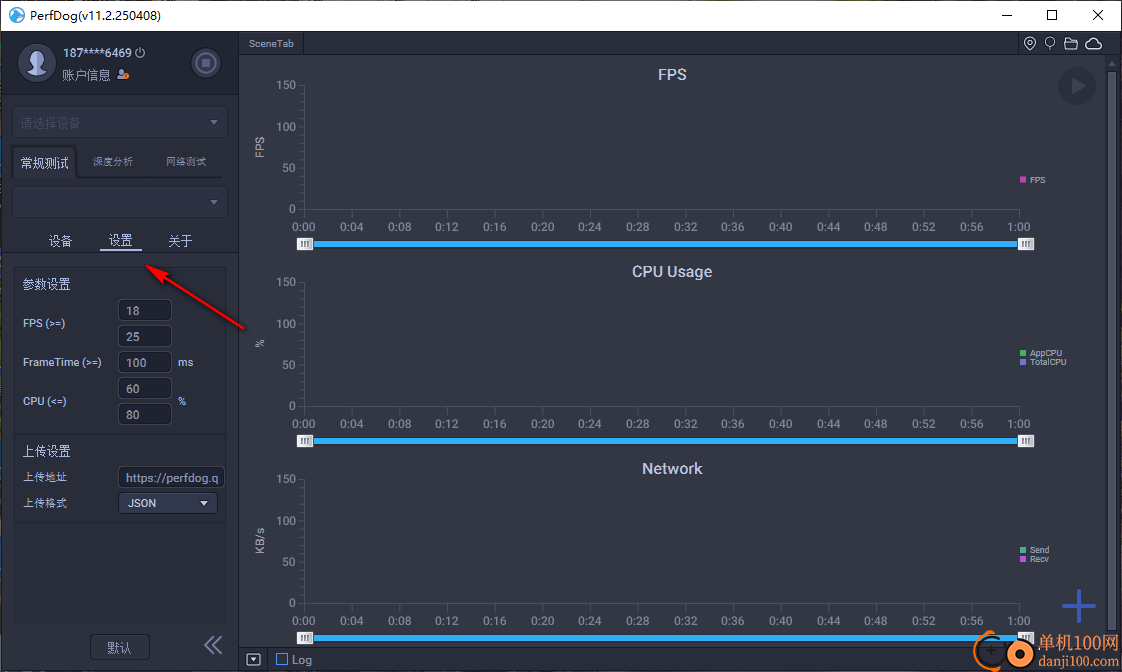Switch to the 常规测试 tab
Viewport: 1122px width, 672px height.
[44, 162]
